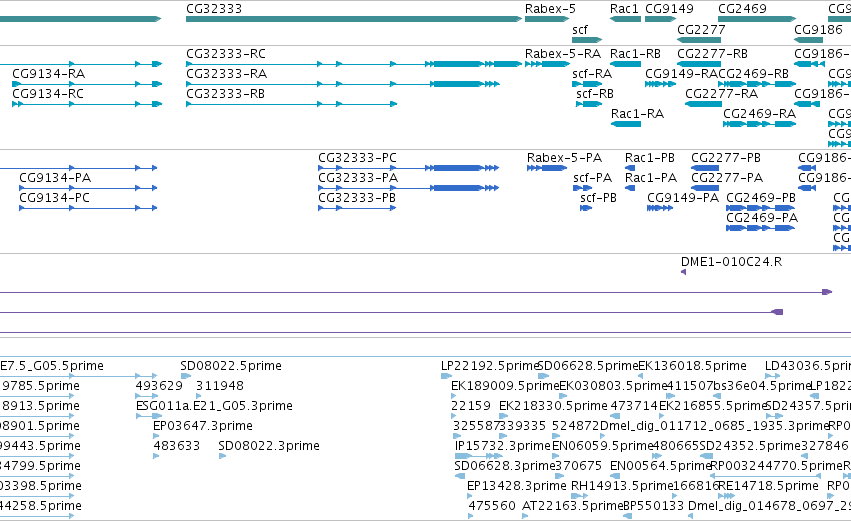Viewport: 851px width, 521px height.
Task: Click the Rac1-RB transcript label
Action: point(635,54)
